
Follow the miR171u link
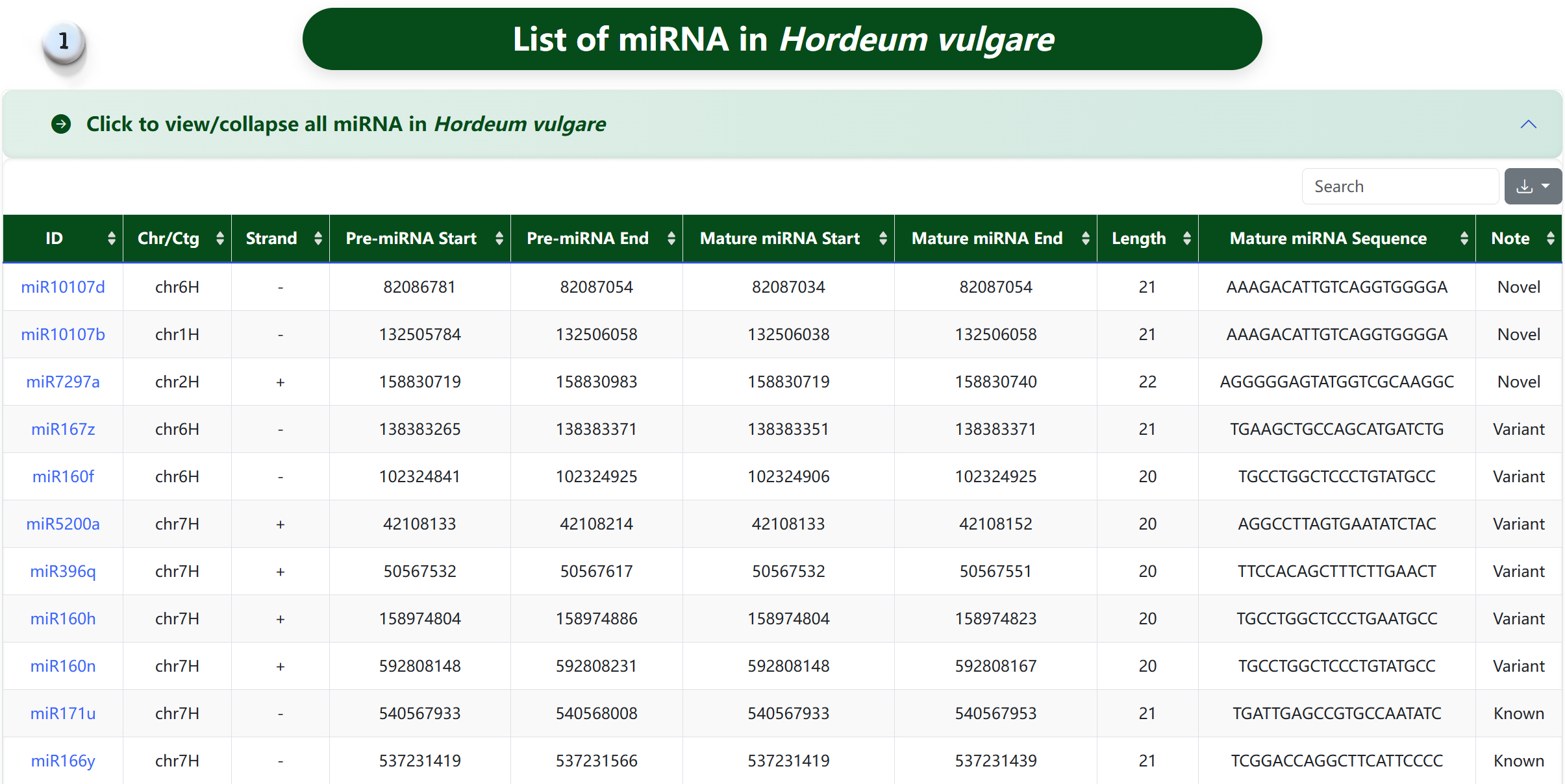[63, 713]
